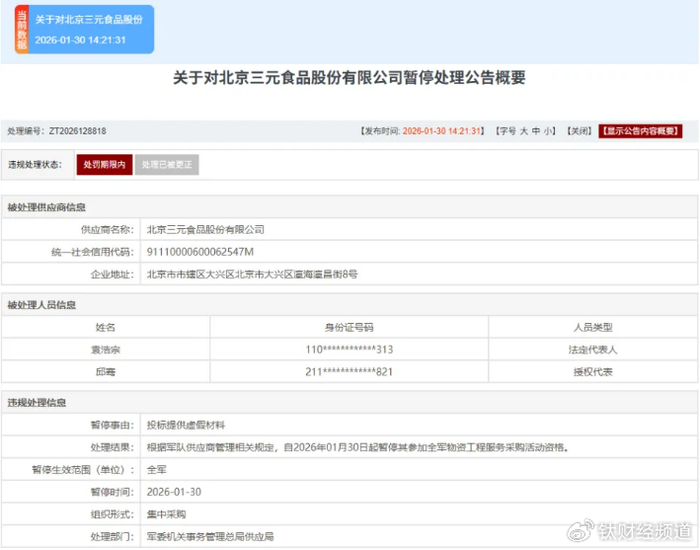The height and width of the screenshot is (550, 700).
Task: Click the 法定代表人 cell
Action: pyautogui.click(x=593, y=349)
